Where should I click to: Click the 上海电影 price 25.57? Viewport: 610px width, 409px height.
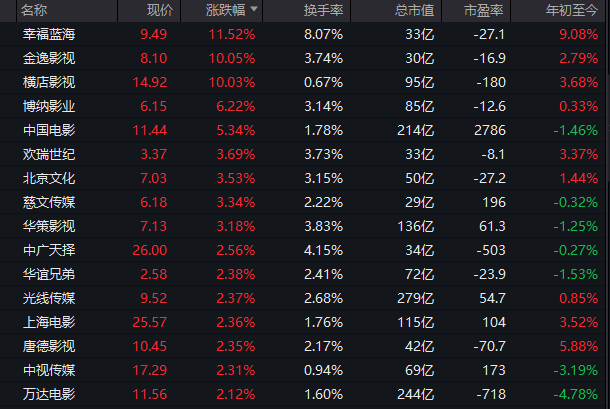click(x=150, y=322)
